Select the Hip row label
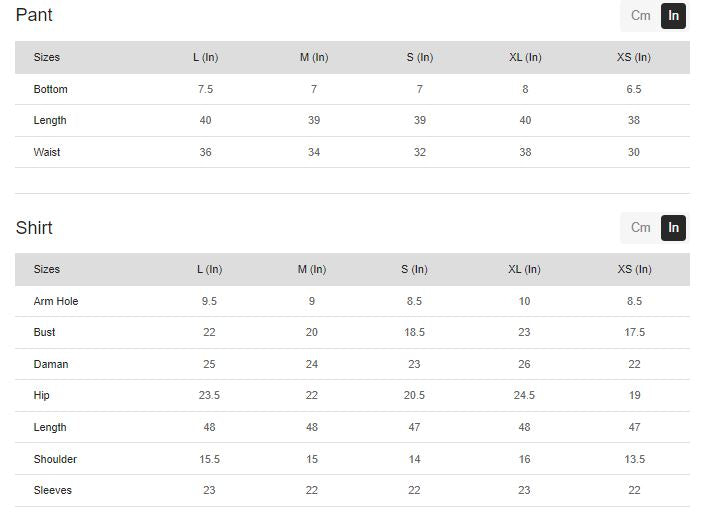Viewport: 704px width, 517px height. 42,395
